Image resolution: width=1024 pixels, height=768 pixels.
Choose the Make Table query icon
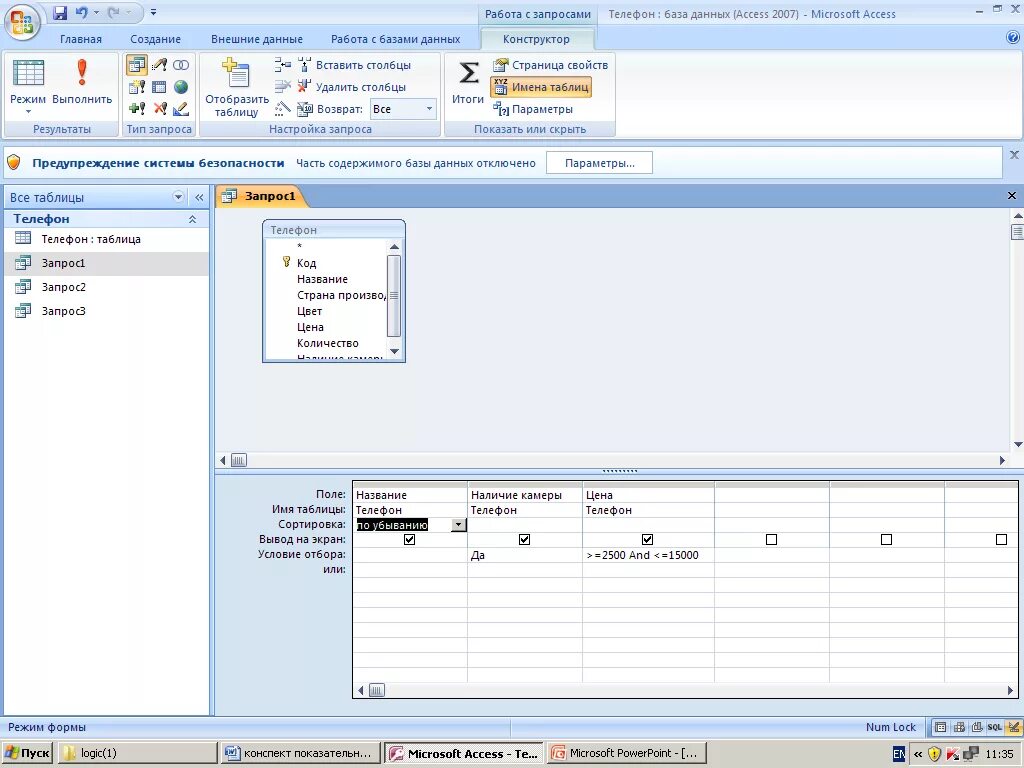point(136,87)
